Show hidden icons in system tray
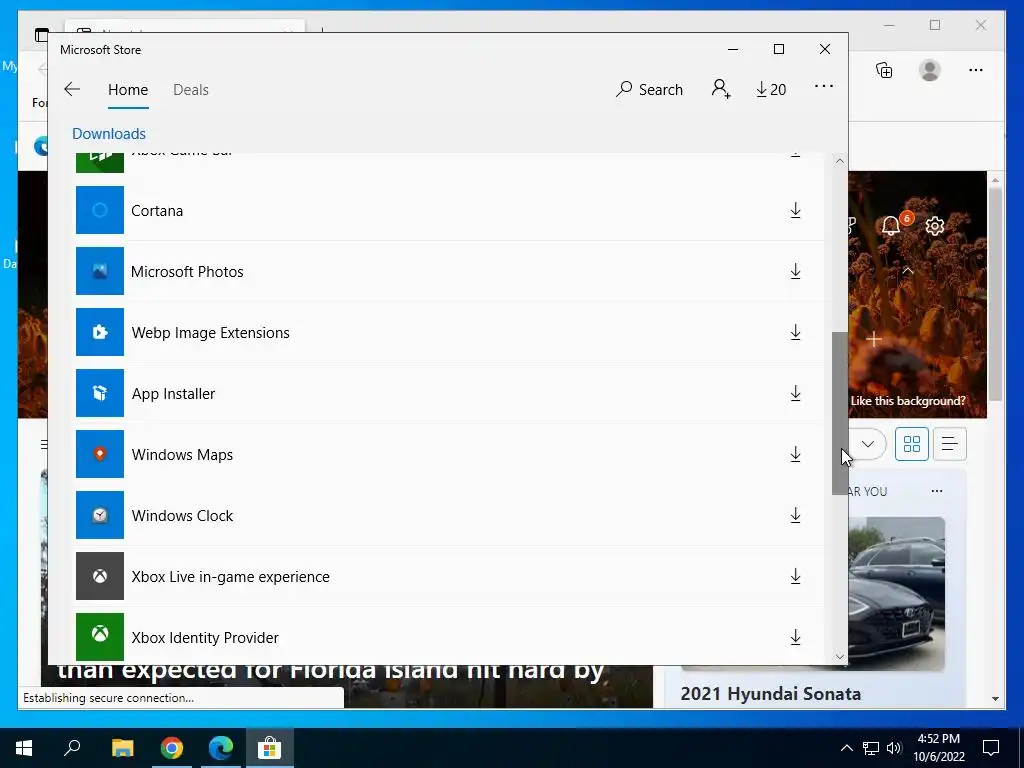The image size is (1024, 768). point(846,748)
